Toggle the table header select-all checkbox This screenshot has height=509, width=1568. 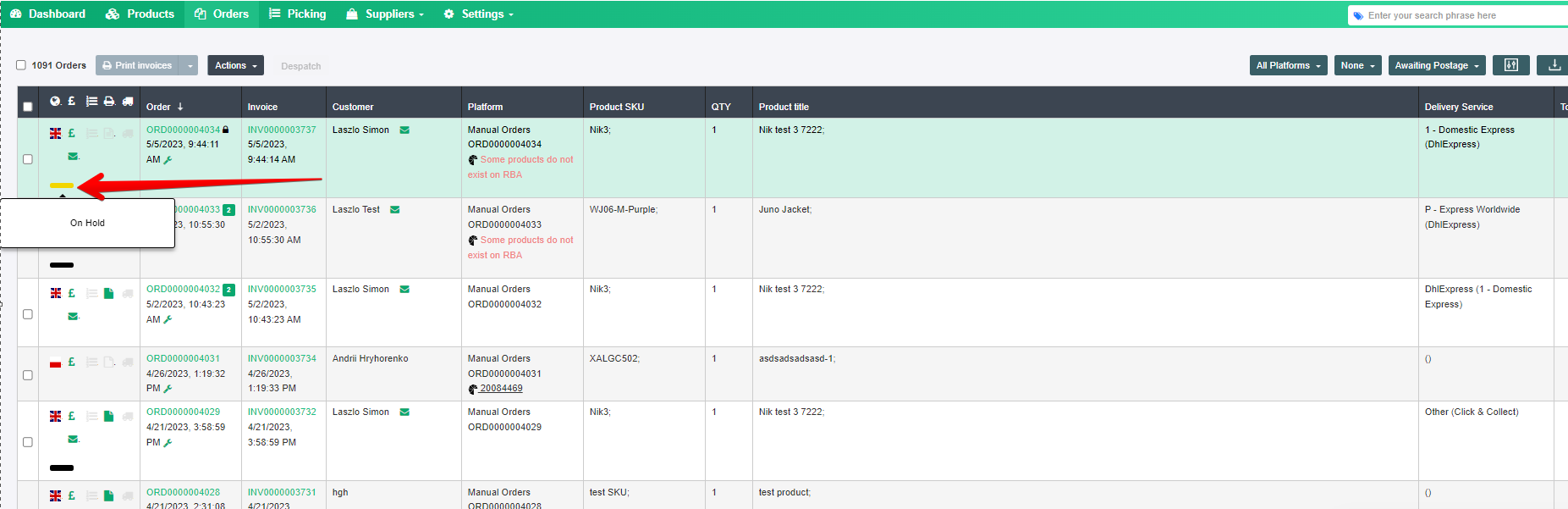click(28, 107)
